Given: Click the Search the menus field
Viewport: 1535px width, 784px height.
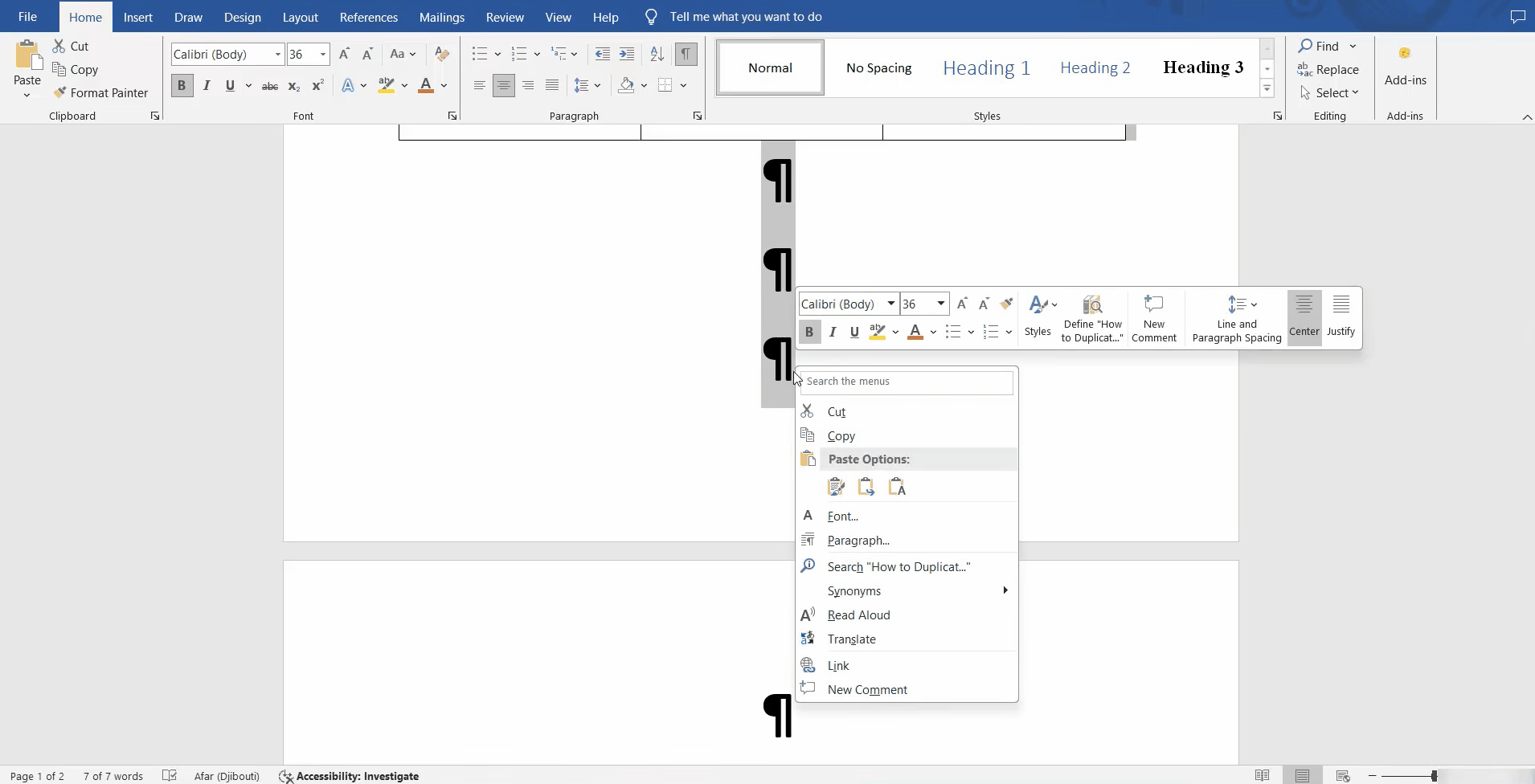Looking at the screenshot, I should (x=907, y=382).
